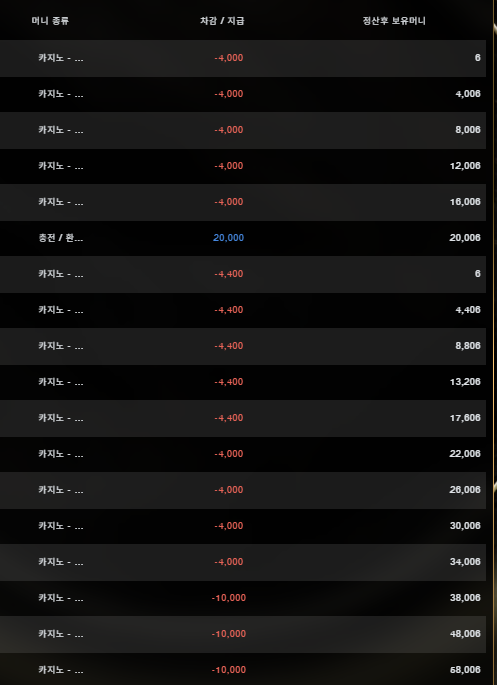The height and width of the screenshot is (685, 497).
Task: Click the balance value 16,006
Action: click(x=465, y=202)
